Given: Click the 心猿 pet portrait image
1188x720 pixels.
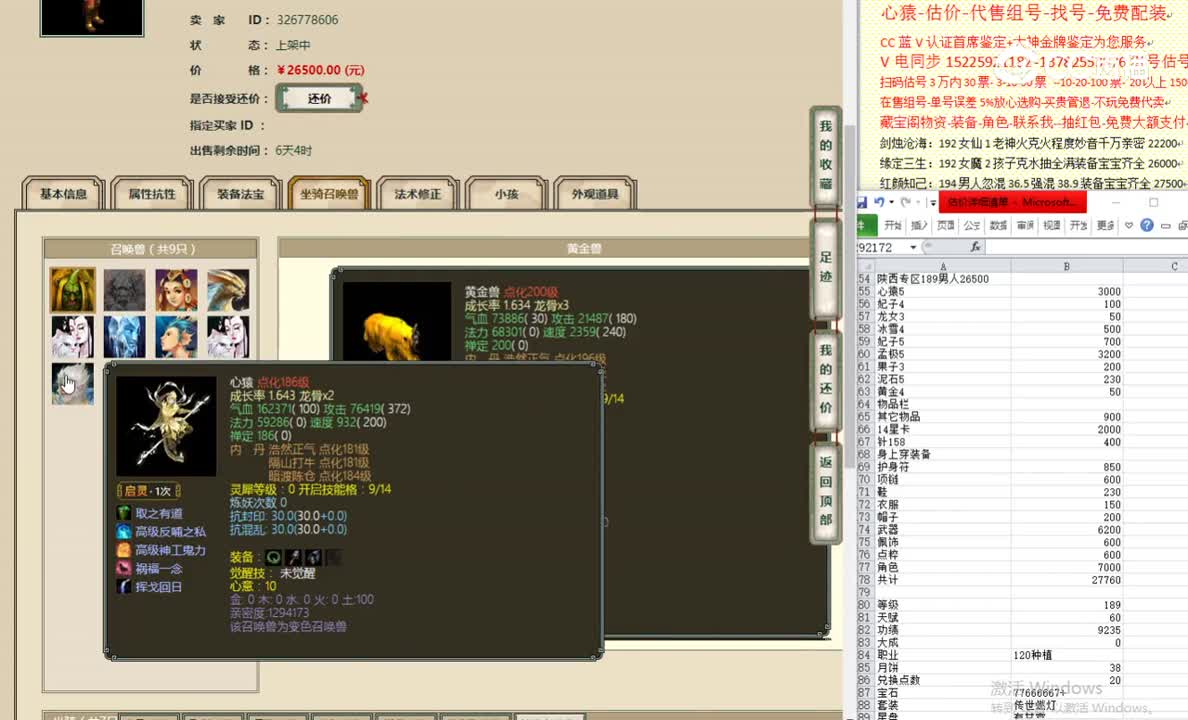Looking at the screenshot, I should tap(166, 426).
